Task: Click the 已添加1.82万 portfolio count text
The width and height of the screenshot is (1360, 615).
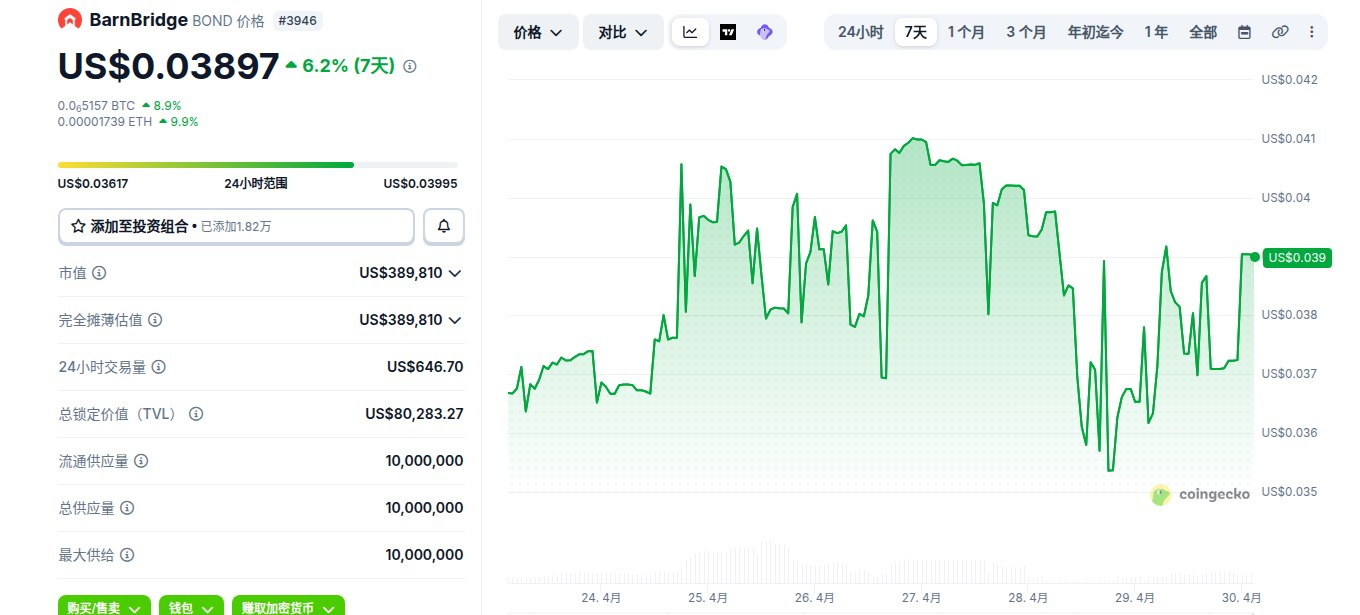Action: 236,227
